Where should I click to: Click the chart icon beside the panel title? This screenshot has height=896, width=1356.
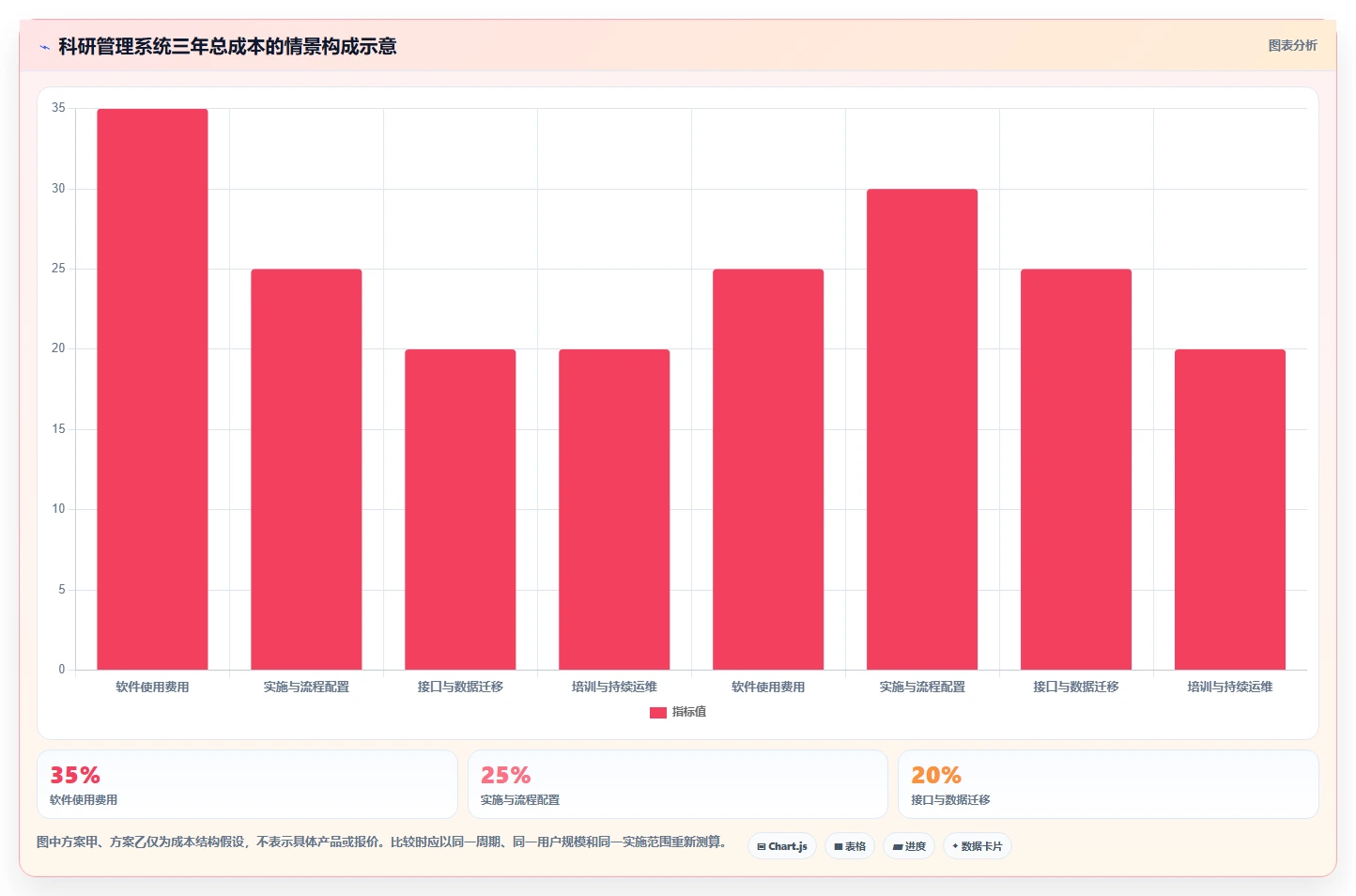pyautogui.click(x=44, y=47)
